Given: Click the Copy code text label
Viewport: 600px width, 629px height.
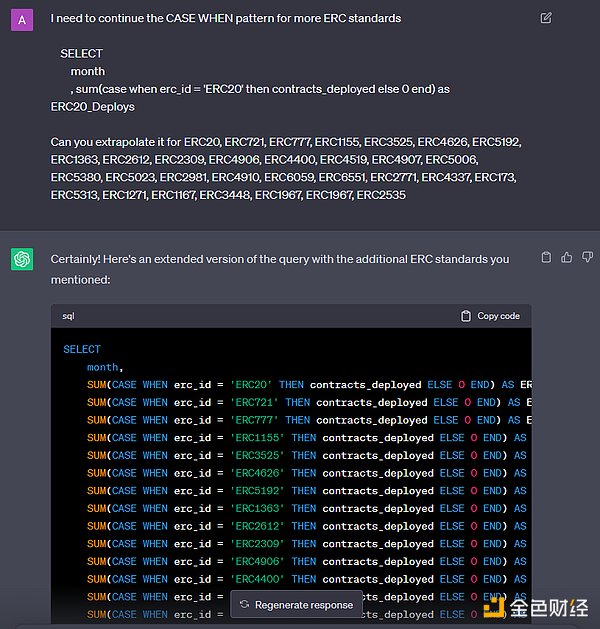Looking at the screenshot, I should click(498, 316).
